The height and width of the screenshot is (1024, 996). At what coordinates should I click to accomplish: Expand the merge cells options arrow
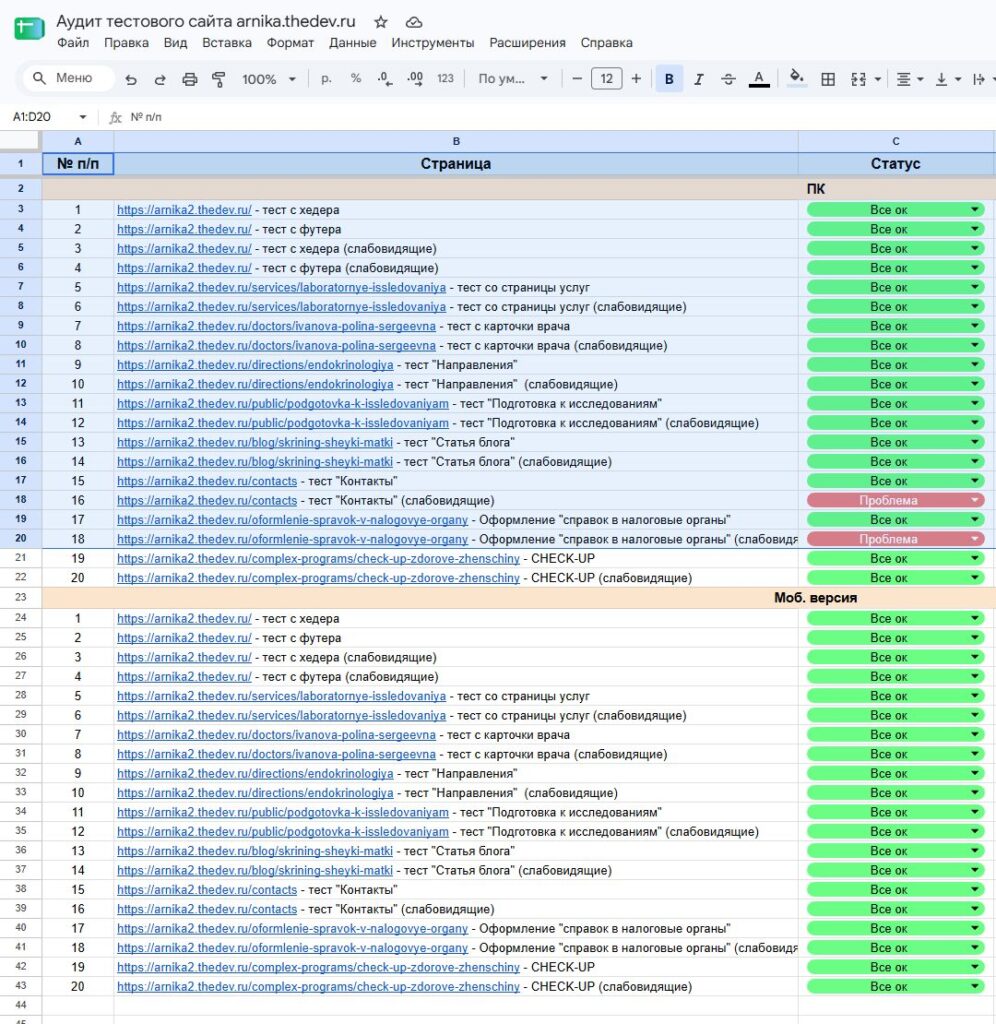click(878, 79)
